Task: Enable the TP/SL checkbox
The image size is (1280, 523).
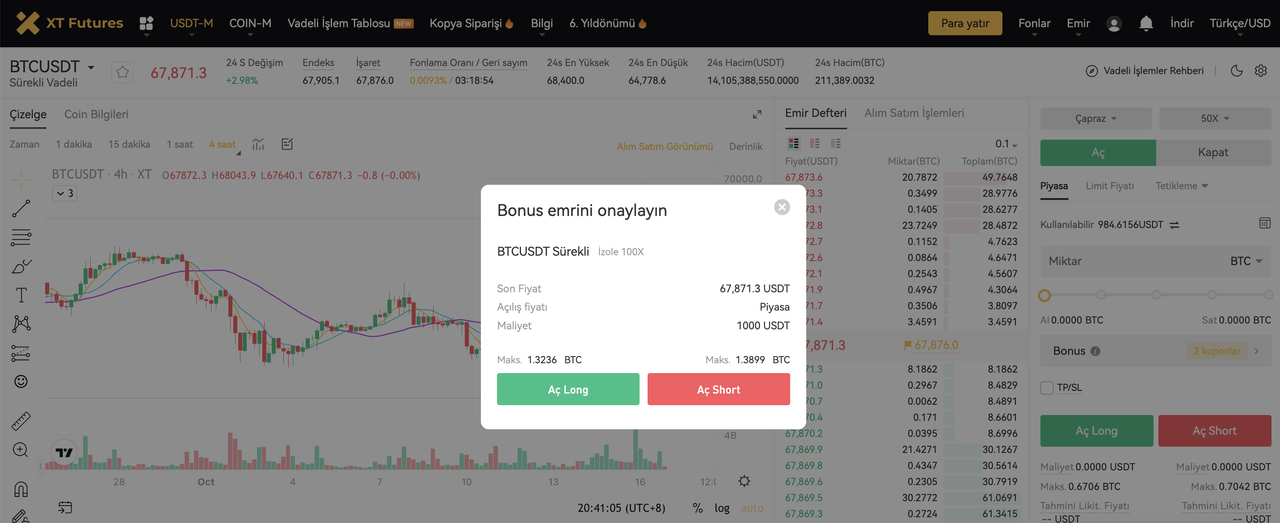Action: point(1047,388)
